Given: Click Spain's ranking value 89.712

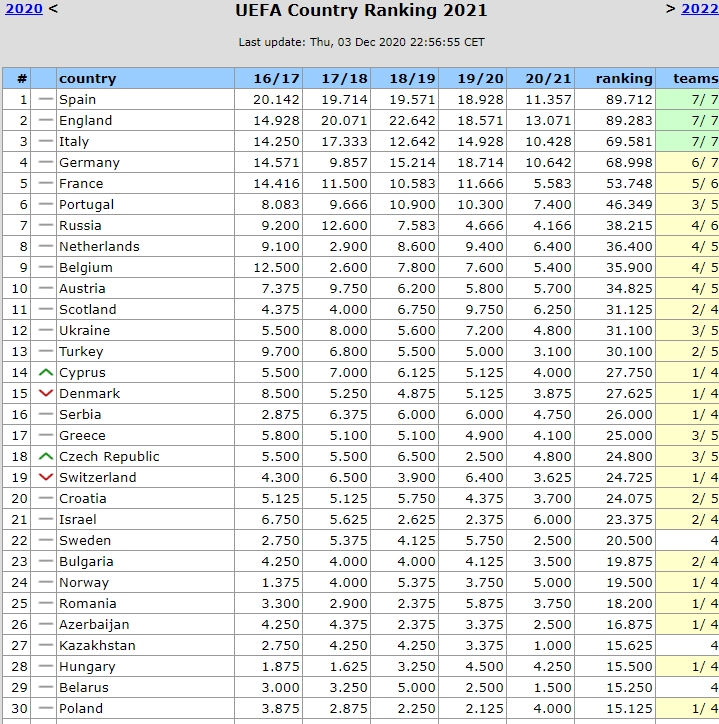Looking at the screenshot, I should pyautogui.click(x=629, y=100).
